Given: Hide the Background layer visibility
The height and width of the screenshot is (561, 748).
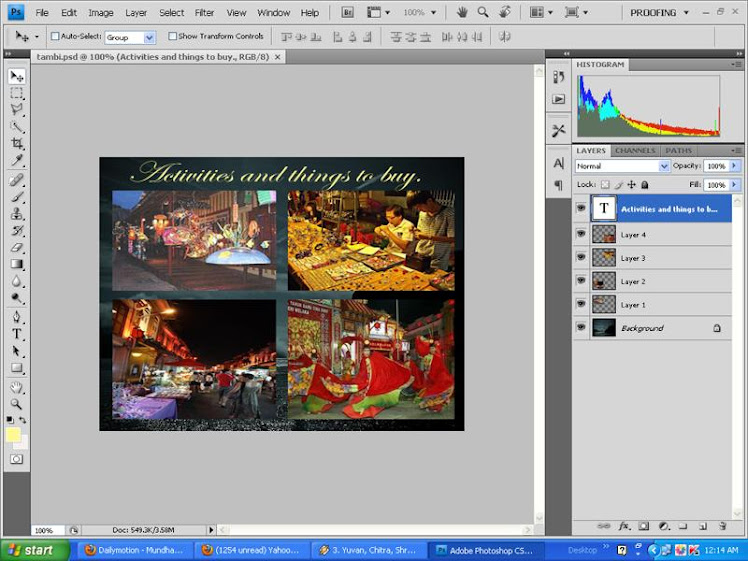Looking at the screenshot, I should (581, 327).
